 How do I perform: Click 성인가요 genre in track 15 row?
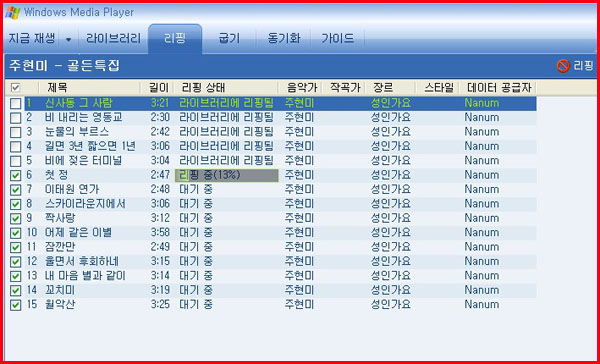[x=391, y=305]
